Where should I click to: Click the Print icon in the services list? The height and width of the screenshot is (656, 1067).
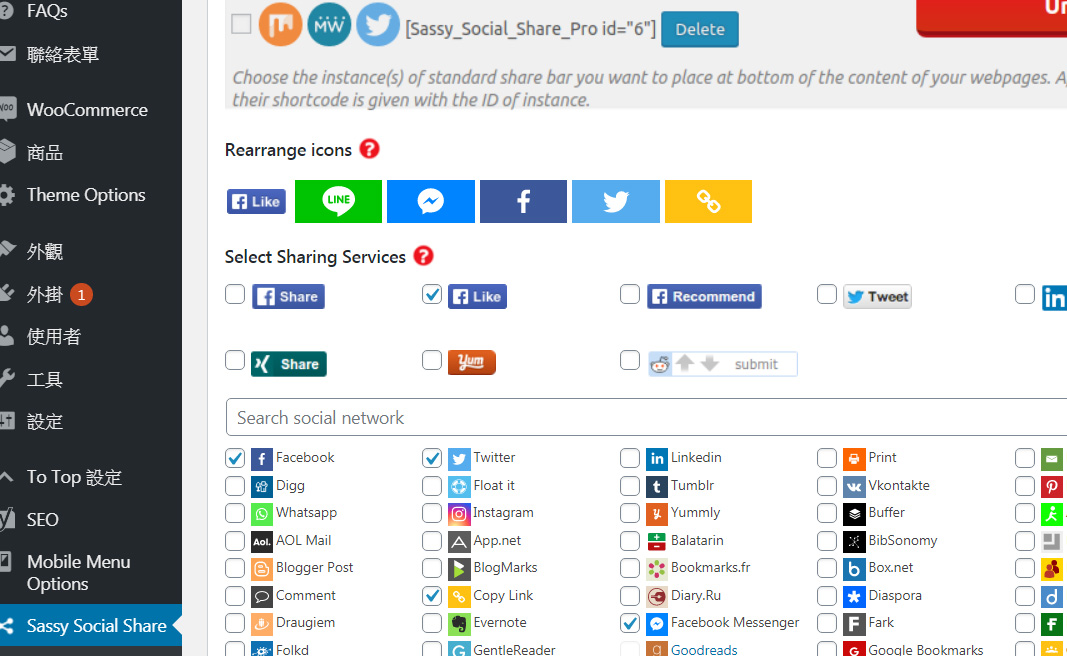click(x=854, y=459)
